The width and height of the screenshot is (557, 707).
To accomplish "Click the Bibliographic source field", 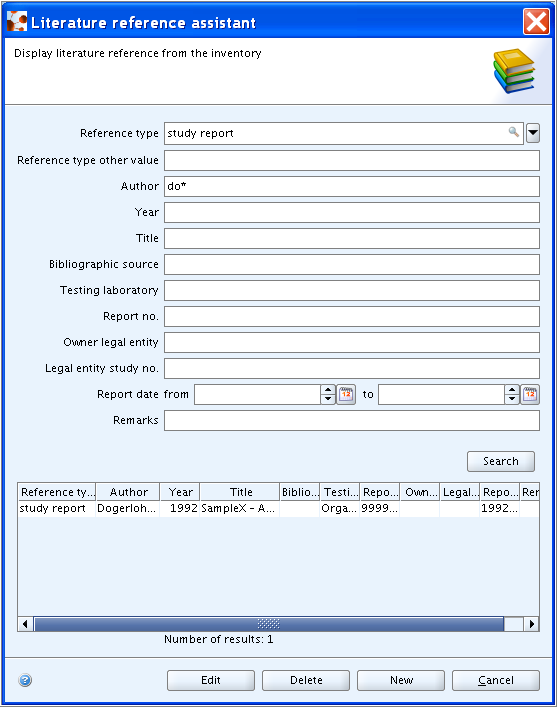I will pos(352,264).
